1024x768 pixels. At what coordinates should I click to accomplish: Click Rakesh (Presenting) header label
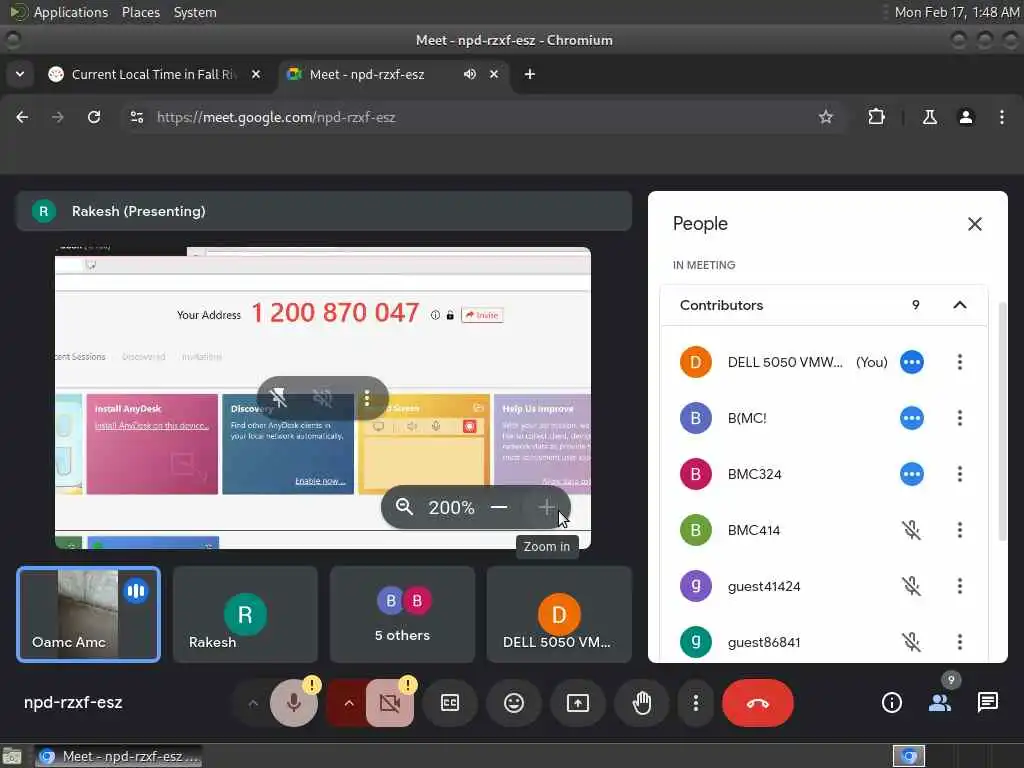pos(138,211)
